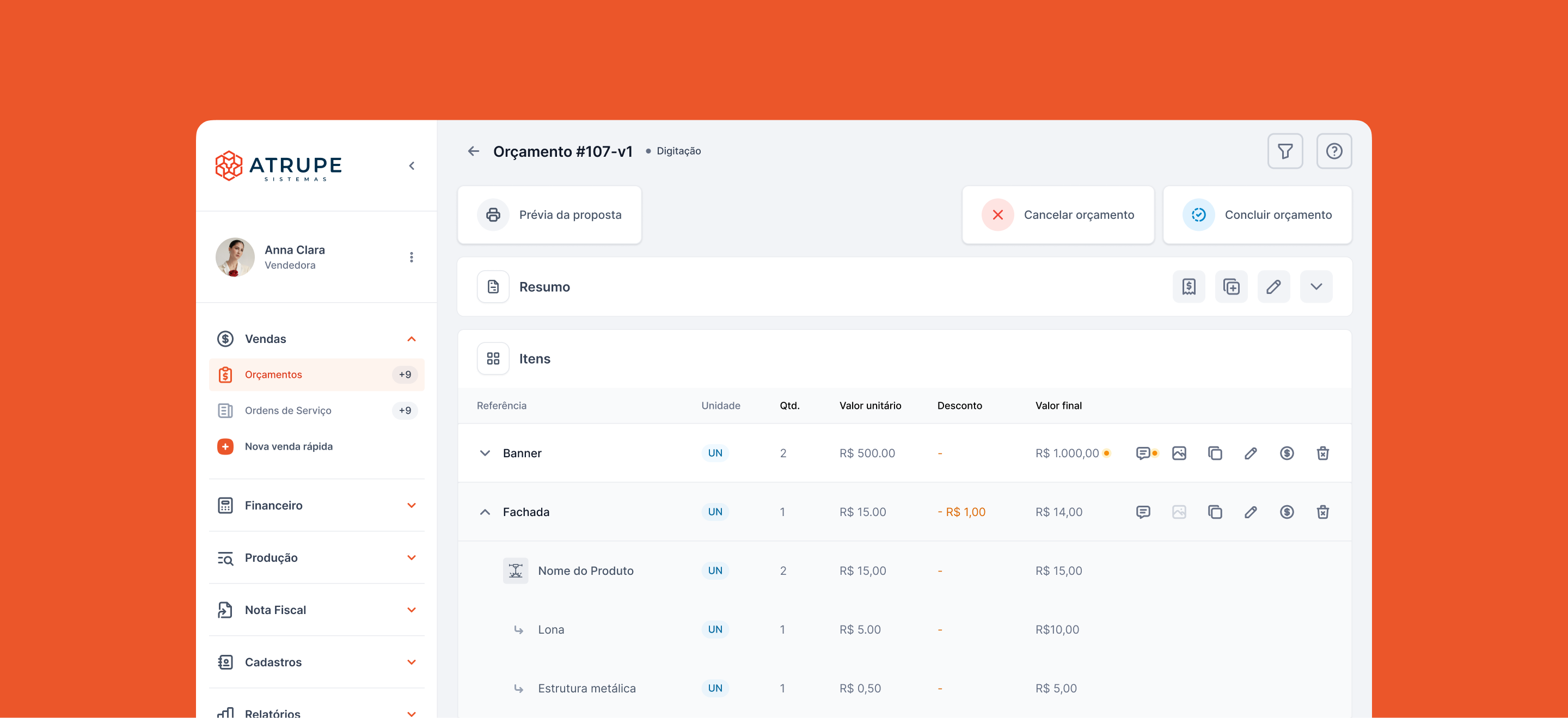Viewport: 1568px width, 718px height.
Task: Click the Cancelar orçamento button
Action: point(1058,215)
